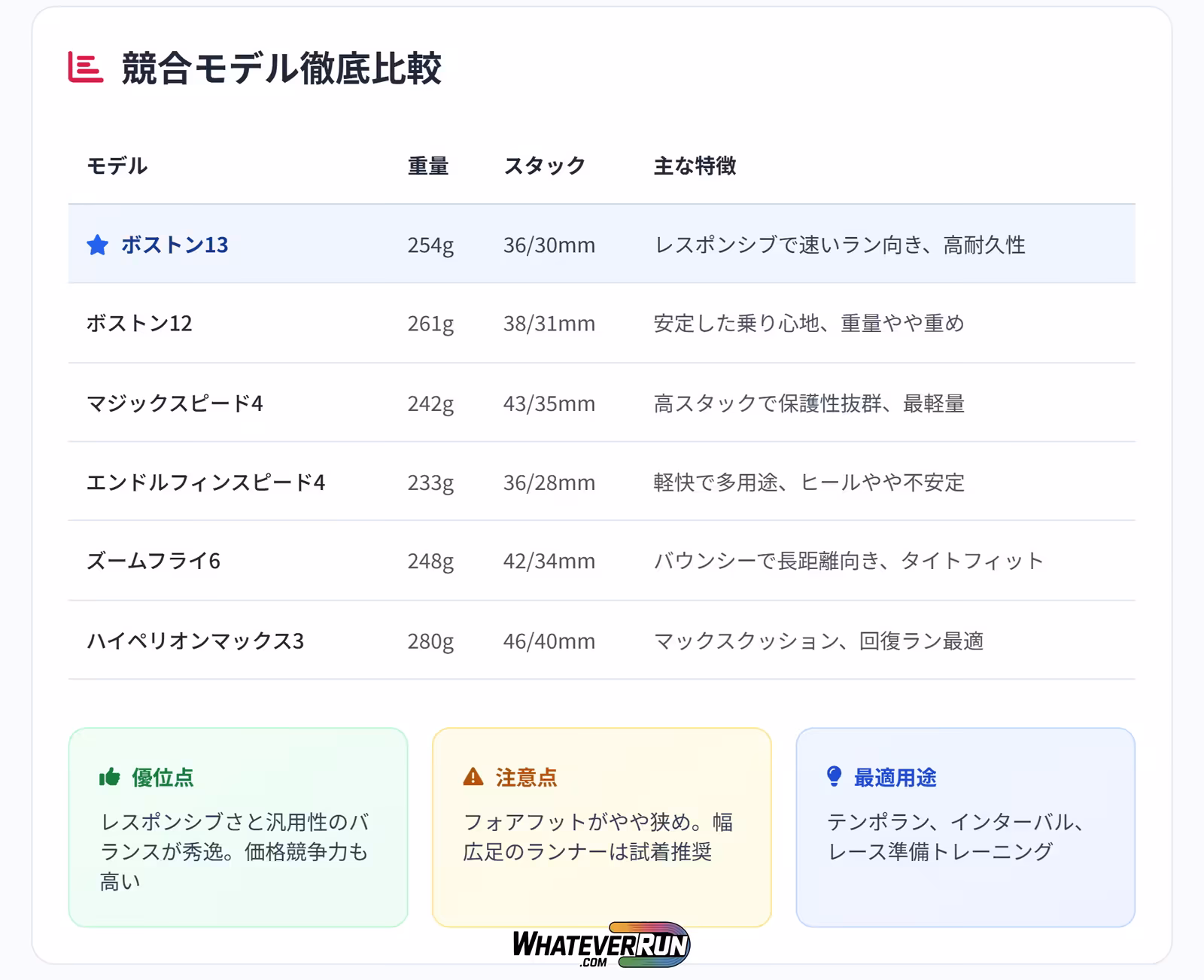Click the orange warning triangle icon

(x=473, y=777)
